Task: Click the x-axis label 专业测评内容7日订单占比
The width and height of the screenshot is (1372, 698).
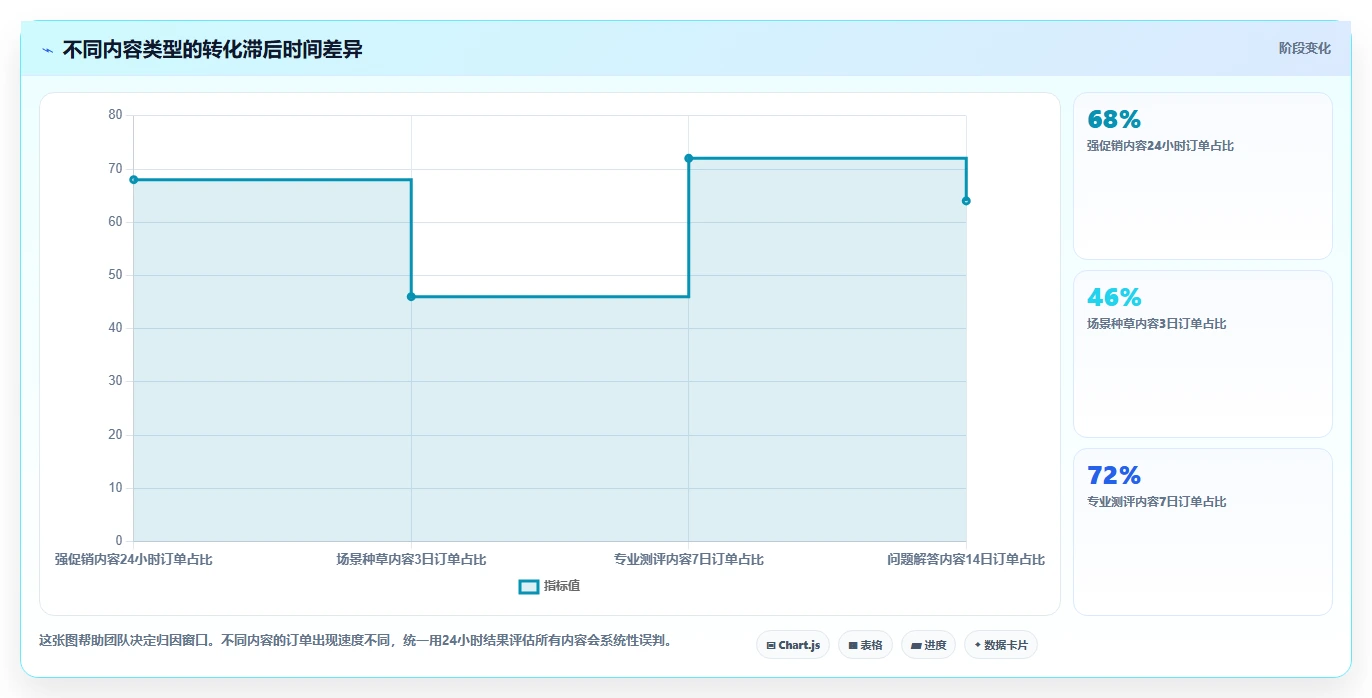Action: pyautogui.click(x=688, y=559)
